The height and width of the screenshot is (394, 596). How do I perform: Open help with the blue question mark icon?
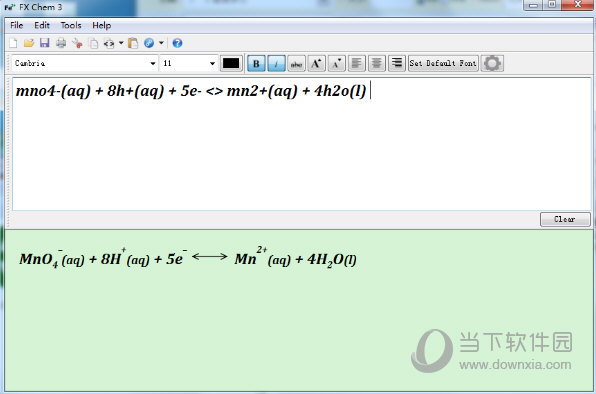[177, 43]
